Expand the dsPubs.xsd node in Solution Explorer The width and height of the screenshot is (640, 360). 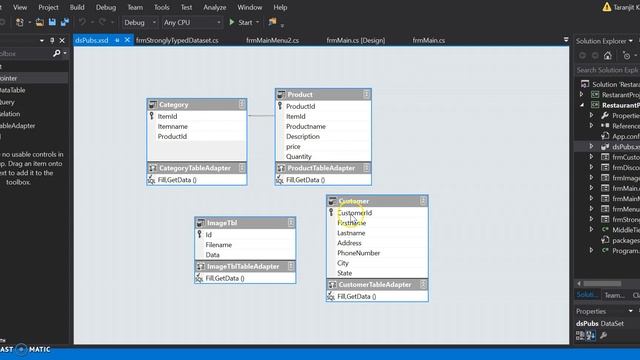(x=591, y=147)
